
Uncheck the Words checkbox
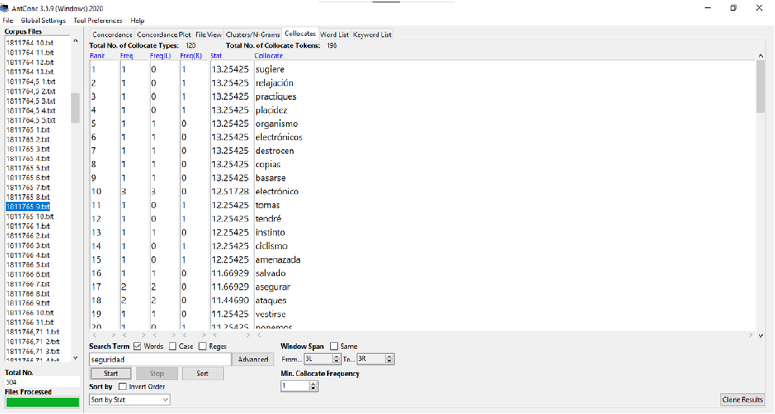click(x=137, y=346)
